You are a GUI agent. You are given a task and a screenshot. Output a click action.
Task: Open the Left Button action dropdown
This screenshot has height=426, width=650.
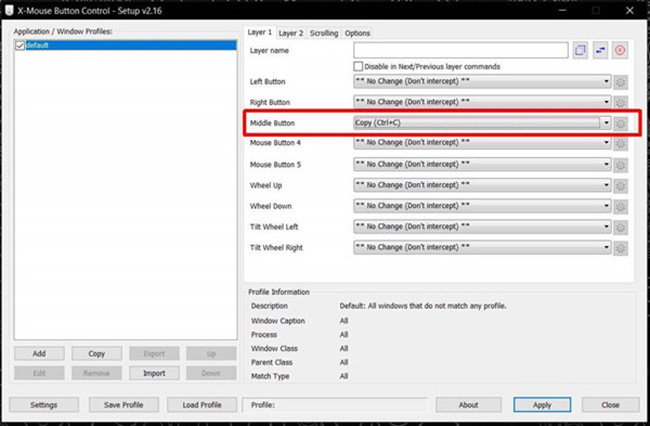point(606,81)
